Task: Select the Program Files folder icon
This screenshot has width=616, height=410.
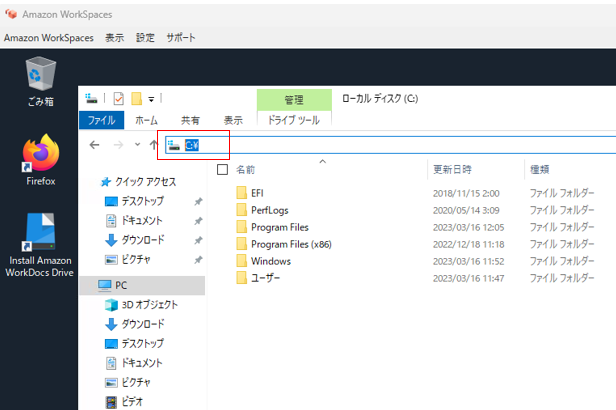Action: 242,227
